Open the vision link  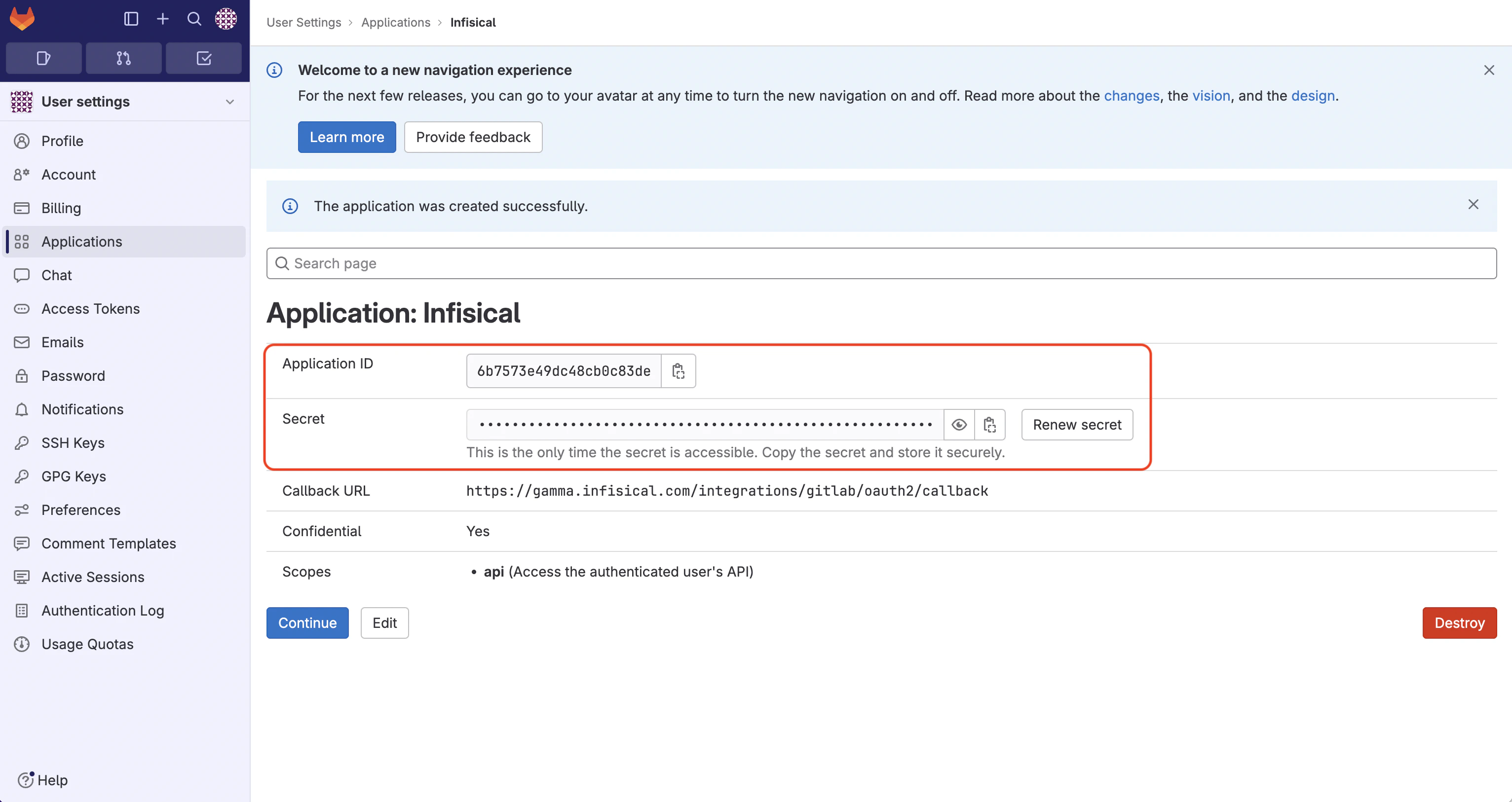pos(1211,96)
